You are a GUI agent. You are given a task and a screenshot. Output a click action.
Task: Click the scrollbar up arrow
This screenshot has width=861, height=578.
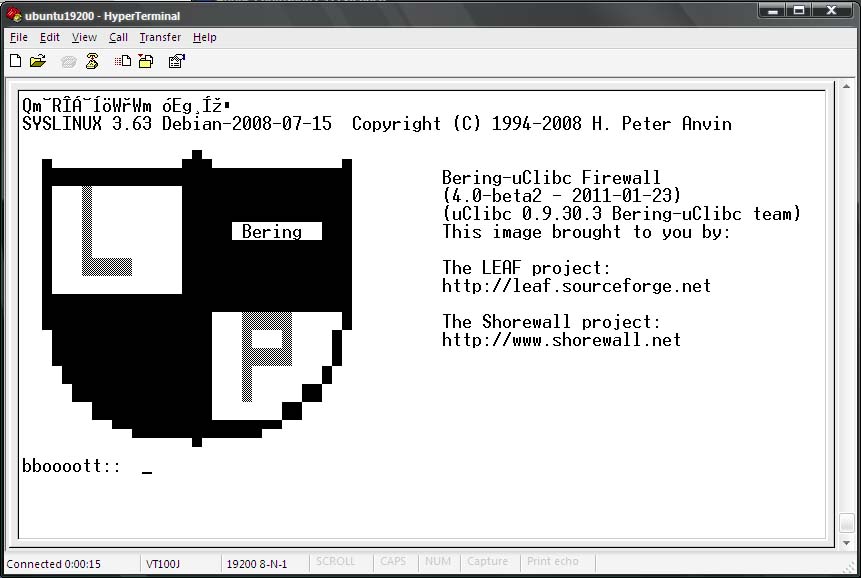coord(846,87)
